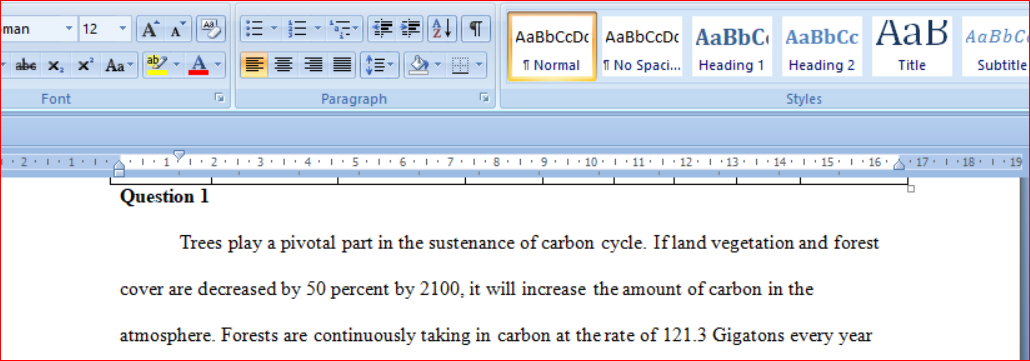1030x361 pixels.
Task: Open the font color dropdown arrow
Action: [x=217, y=66]
